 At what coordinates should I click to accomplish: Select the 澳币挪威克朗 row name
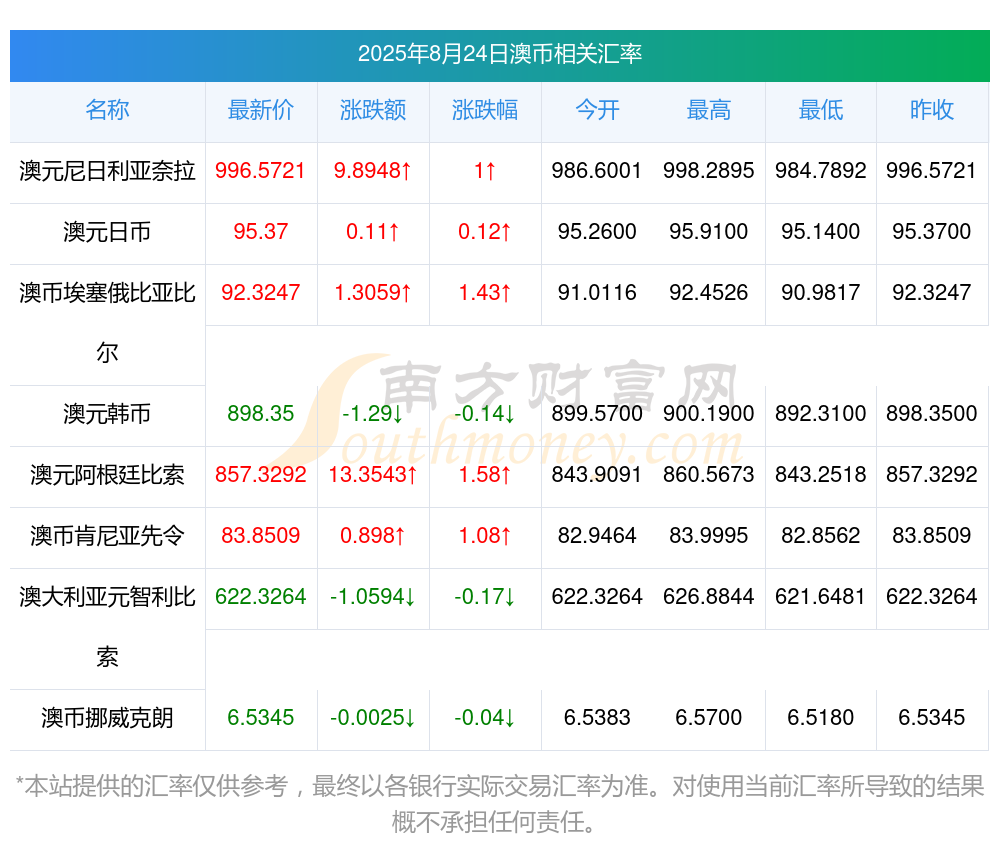click(107, 718)
